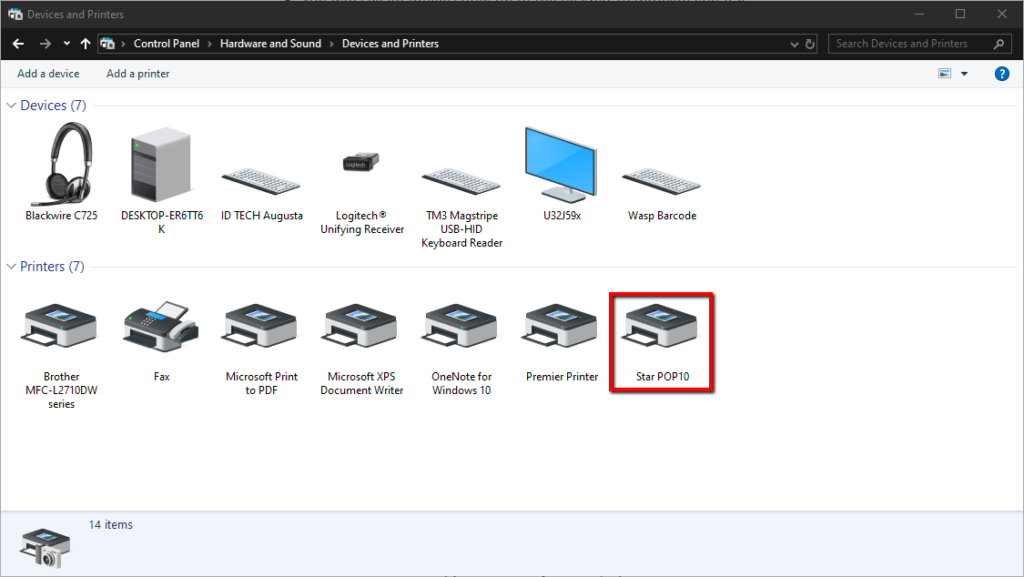Expand chevron after Control Panel breadcrumb
This screenshot has height=577, width=1024.
point(210,44)
